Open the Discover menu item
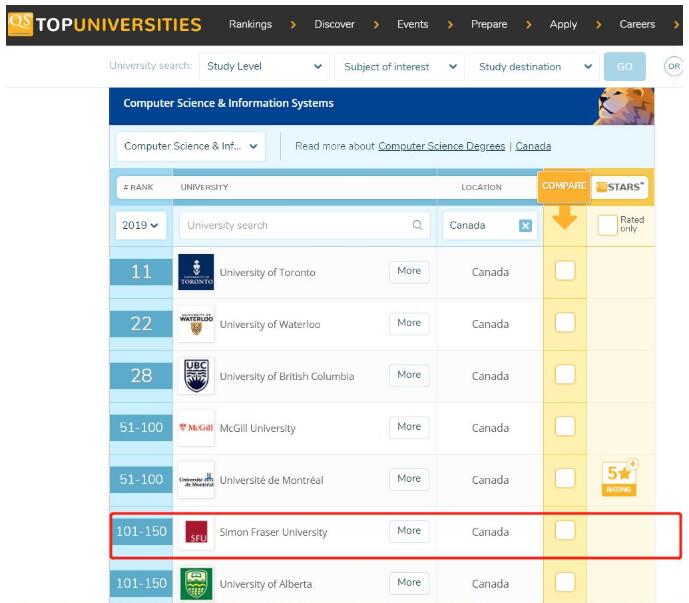The image size is (689, 603). click(x=334, y=25)
